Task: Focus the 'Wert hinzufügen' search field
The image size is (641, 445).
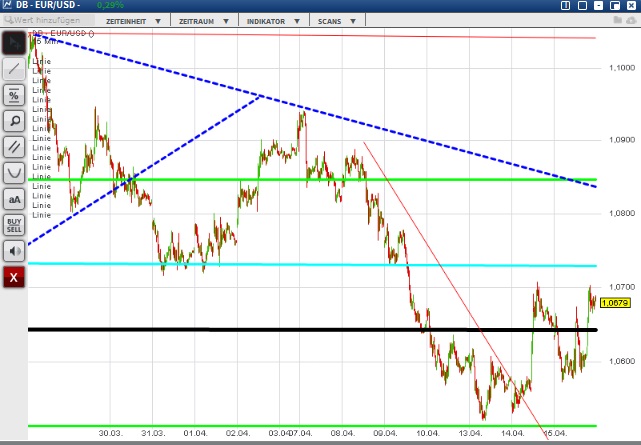Action: pyautogui.click(x=48, y=20)
